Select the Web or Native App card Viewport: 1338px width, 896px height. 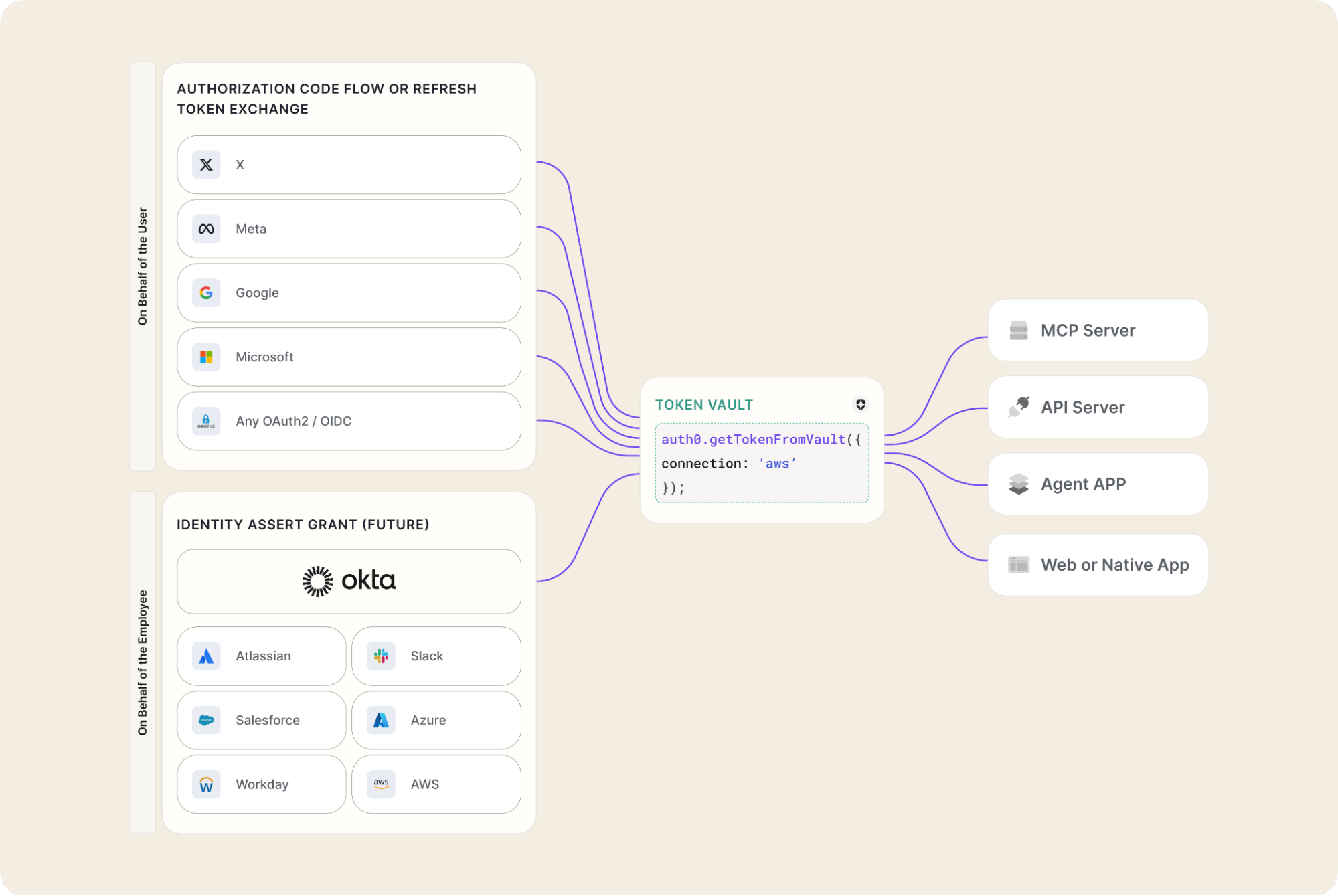(1097, 564)
